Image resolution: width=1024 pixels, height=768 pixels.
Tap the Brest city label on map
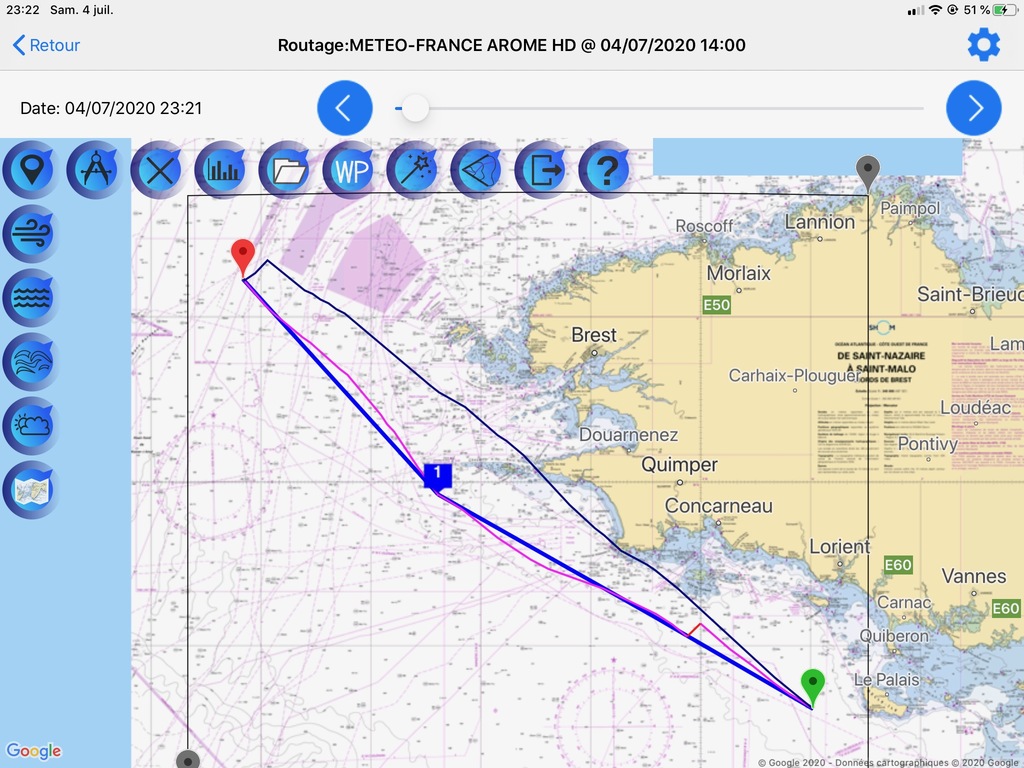click(594, 335)
